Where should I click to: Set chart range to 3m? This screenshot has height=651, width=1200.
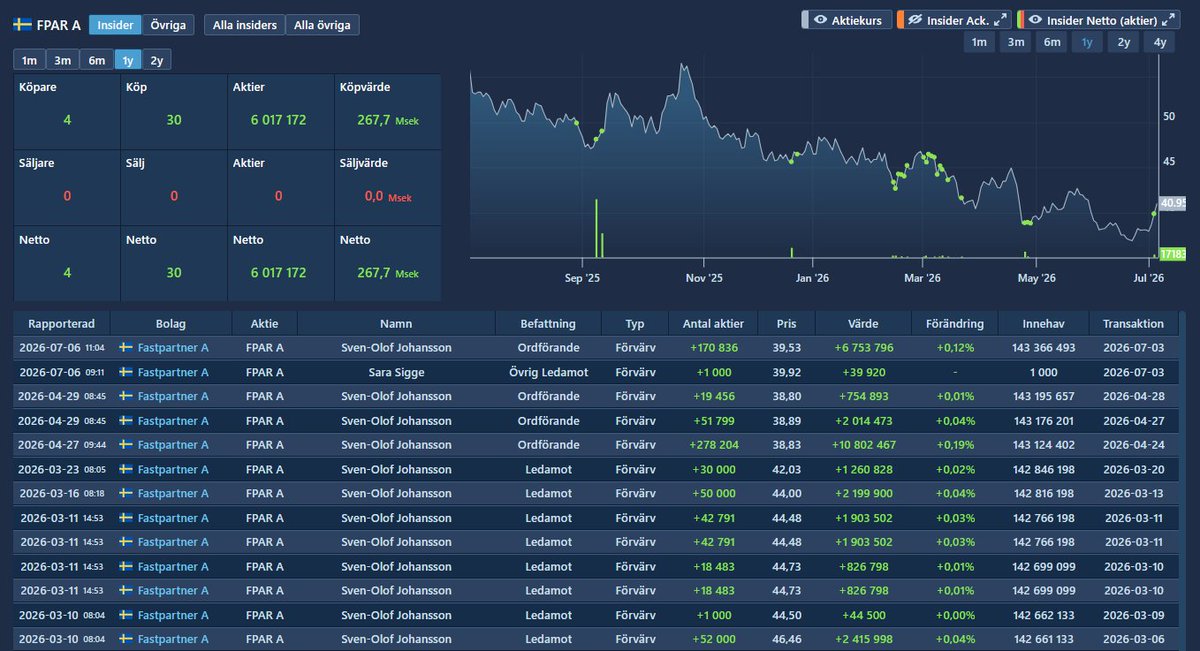tap(1016, 42)
